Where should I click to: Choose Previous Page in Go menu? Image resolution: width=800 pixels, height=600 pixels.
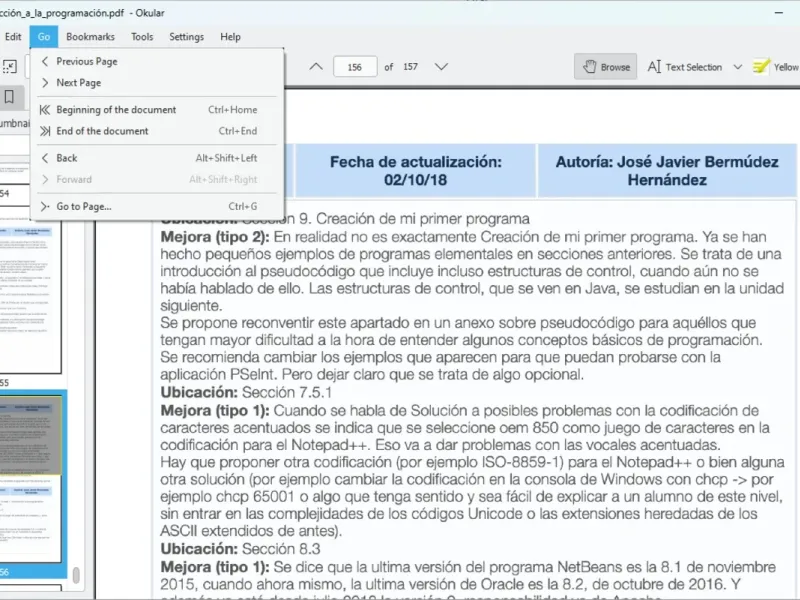tap(157, 61)
